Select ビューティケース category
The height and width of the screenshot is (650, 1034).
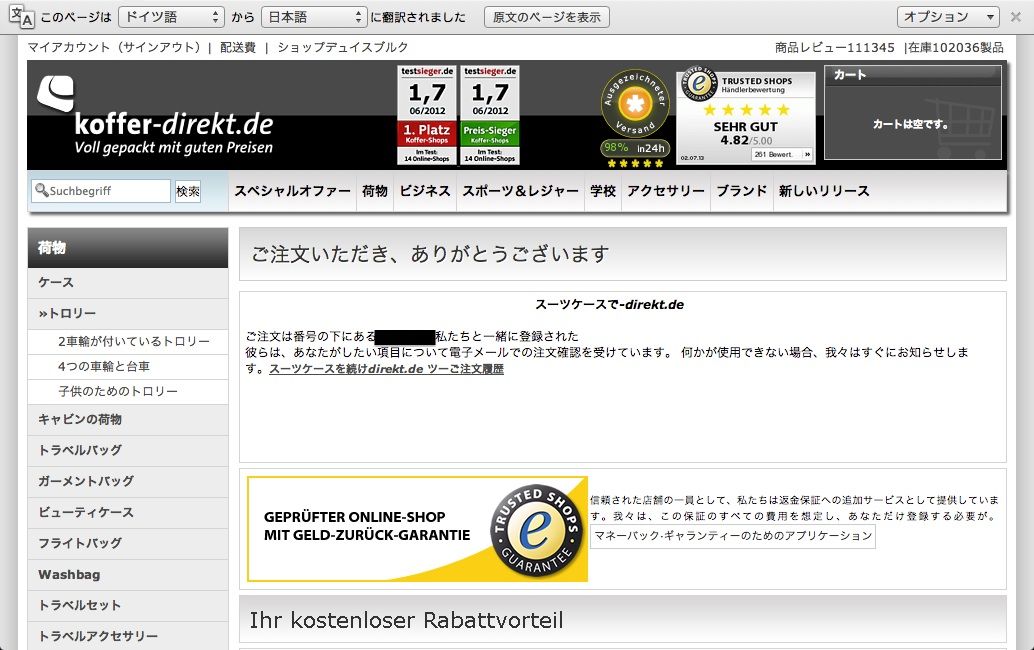128,513
